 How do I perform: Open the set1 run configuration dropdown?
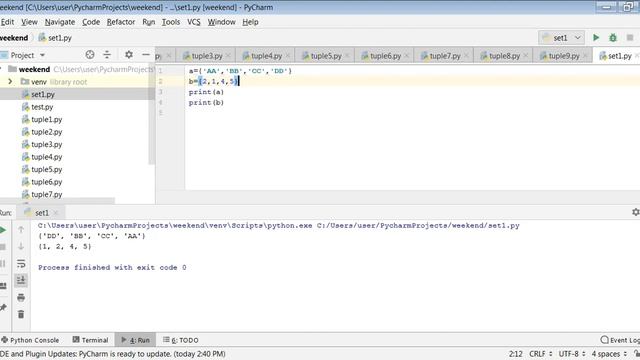561,38
